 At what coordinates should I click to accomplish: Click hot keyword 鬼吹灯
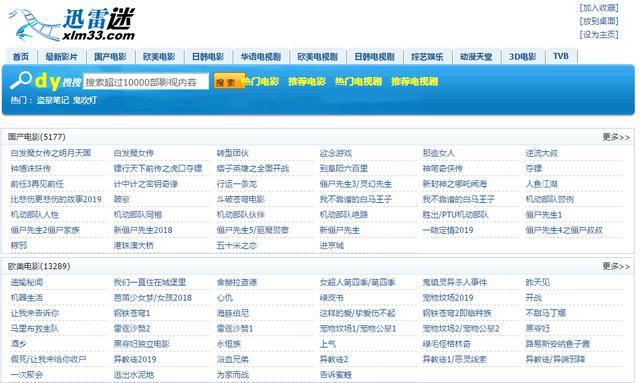pos(85,100)
